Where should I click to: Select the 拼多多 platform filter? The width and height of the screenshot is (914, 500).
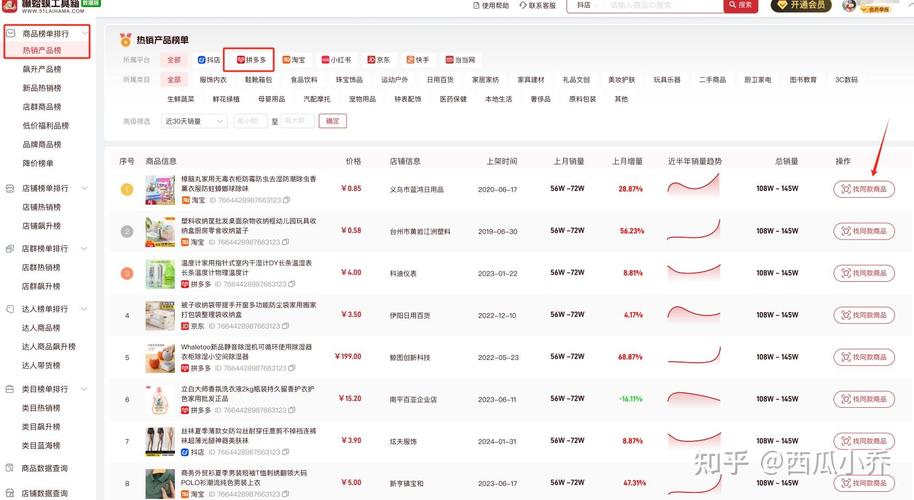tap(251, 60)
